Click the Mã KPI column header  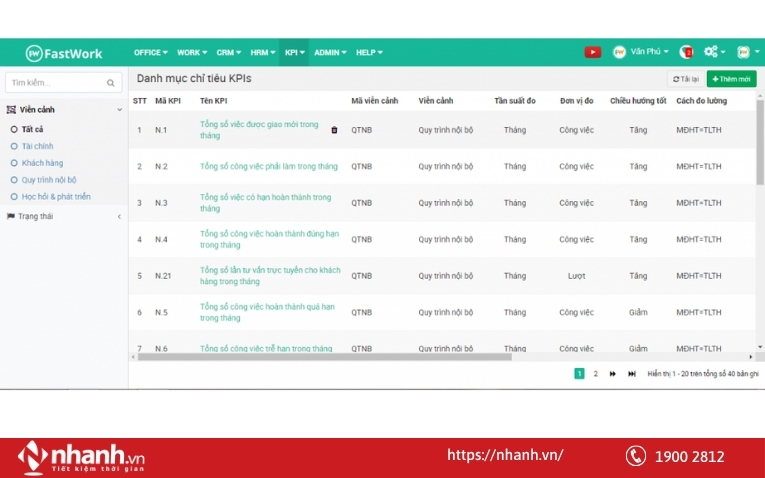point(168,101)
